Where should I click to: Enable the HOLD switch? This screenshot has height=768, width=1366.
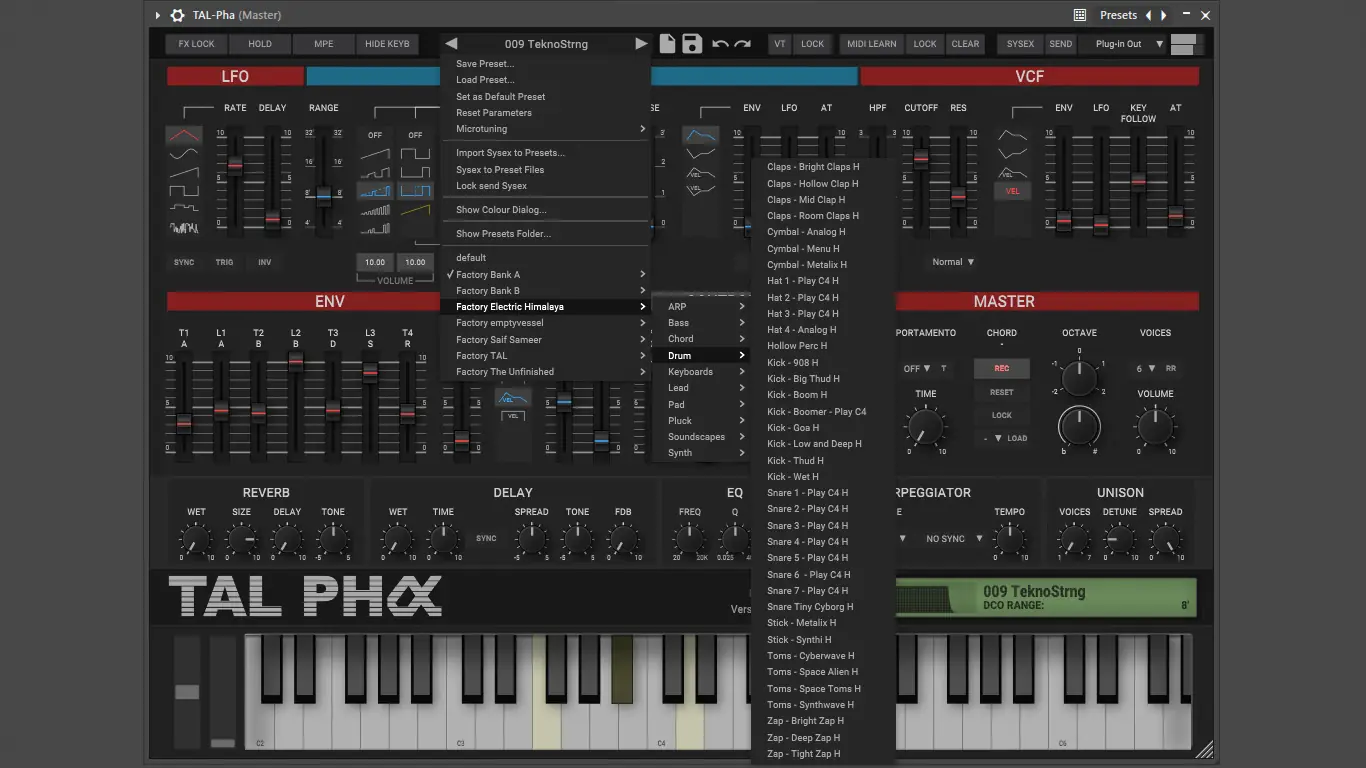click(x=260, y=44)
